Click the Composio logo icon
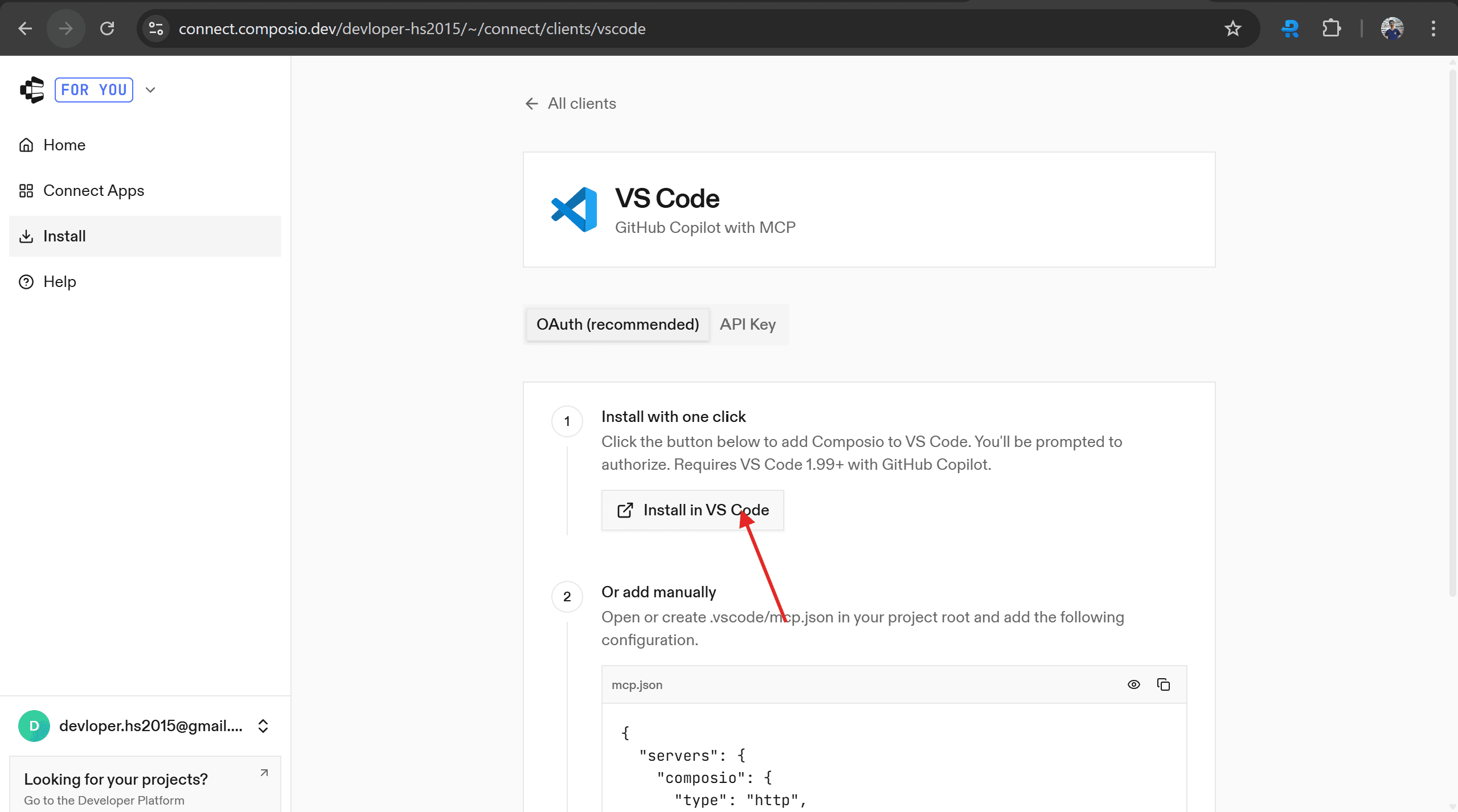The image size is (1458, 812). point(32,90)
